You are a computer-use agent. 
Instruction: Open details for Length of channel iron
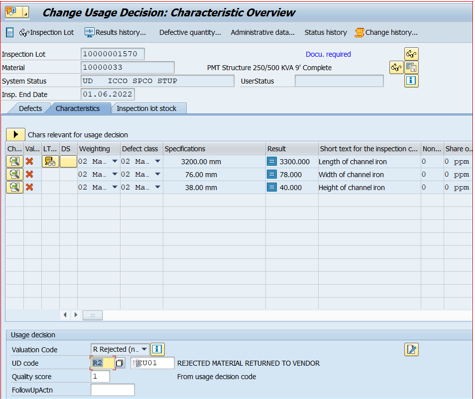(15, 162)
